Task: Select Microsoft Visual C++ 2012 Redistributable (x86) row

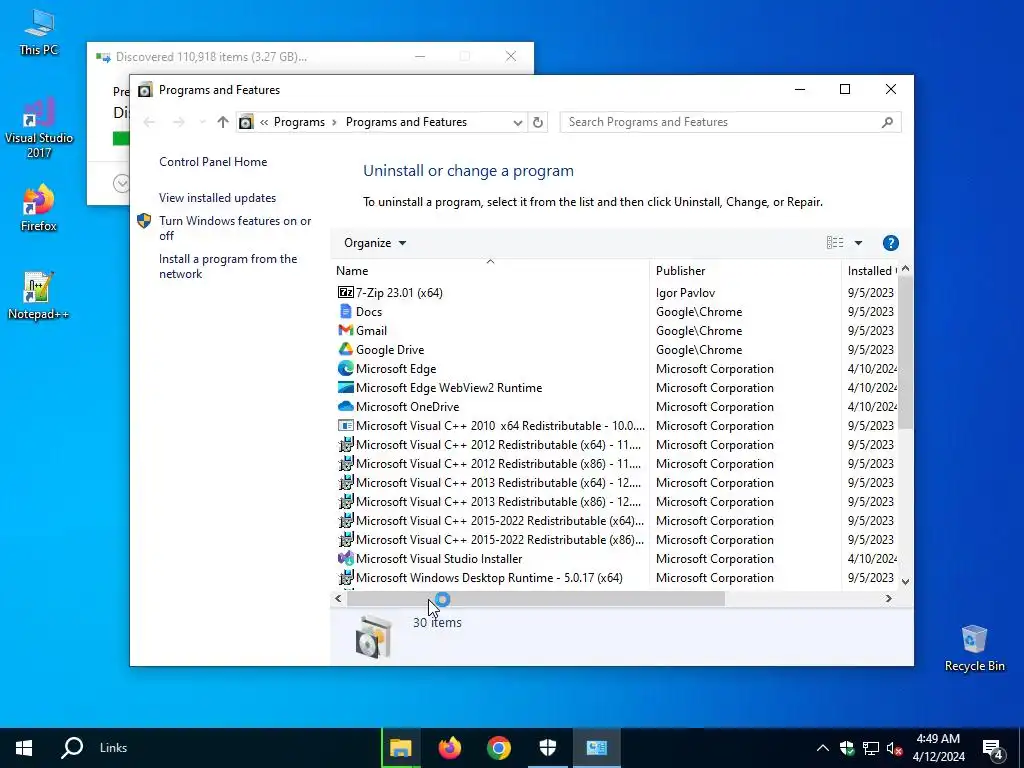Action: (614, 464)
